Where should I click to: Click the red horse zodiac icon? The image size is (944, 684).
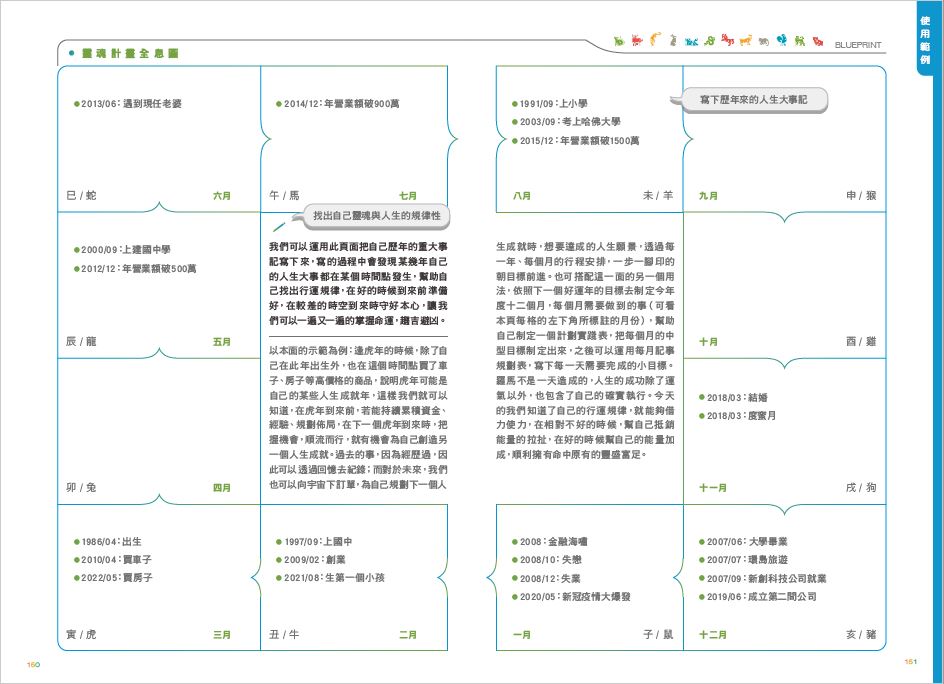pyautogui.click(x=727, y=40)
